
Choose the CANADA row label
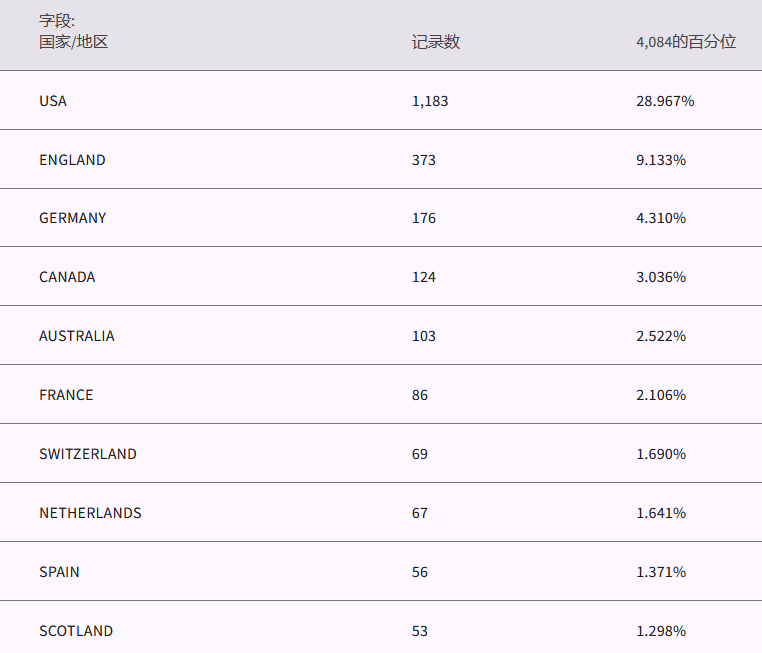coord(67,277)
